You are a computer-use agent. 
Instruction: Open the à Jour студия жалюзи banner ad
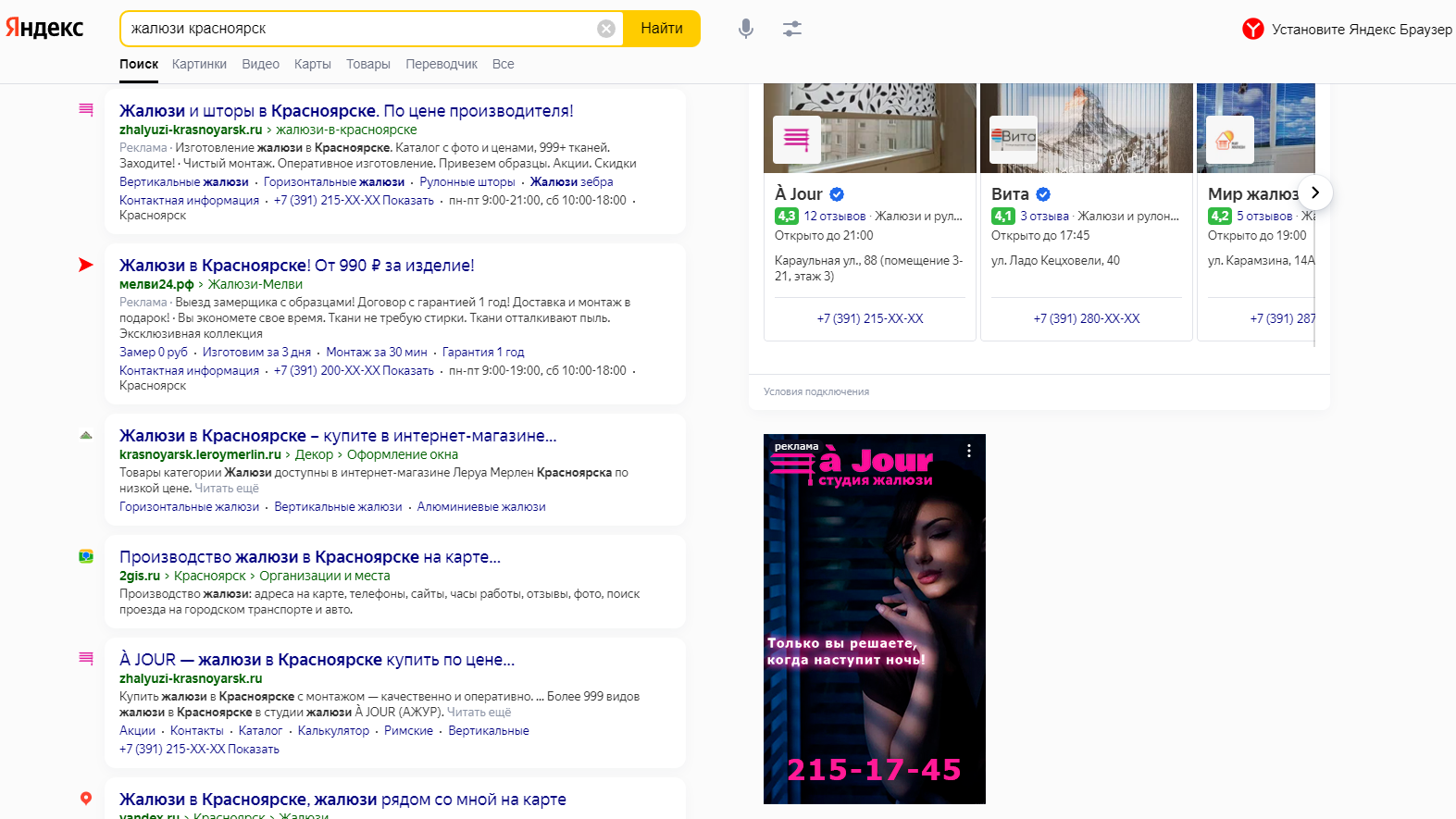coord(875,618)
